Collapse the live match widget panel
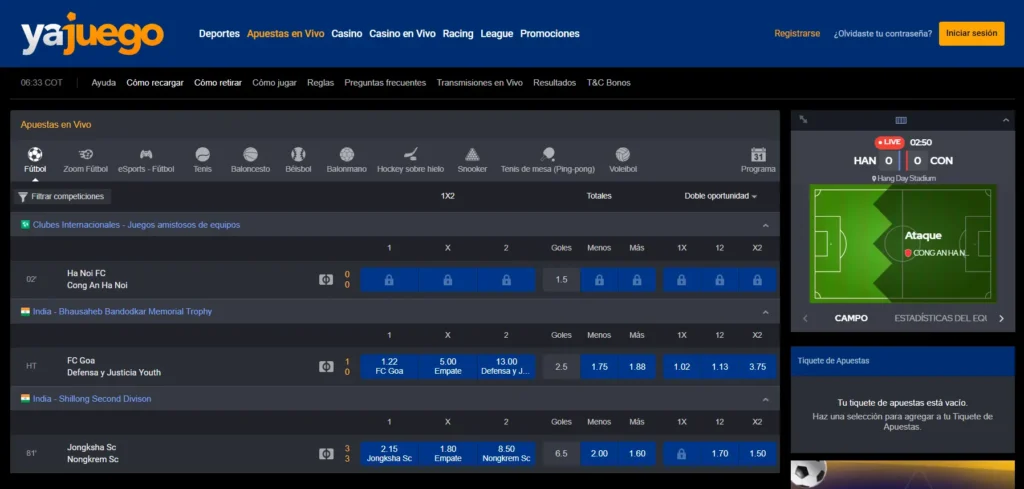This screenshot has height=489, width=1024. coord(1006,120)
